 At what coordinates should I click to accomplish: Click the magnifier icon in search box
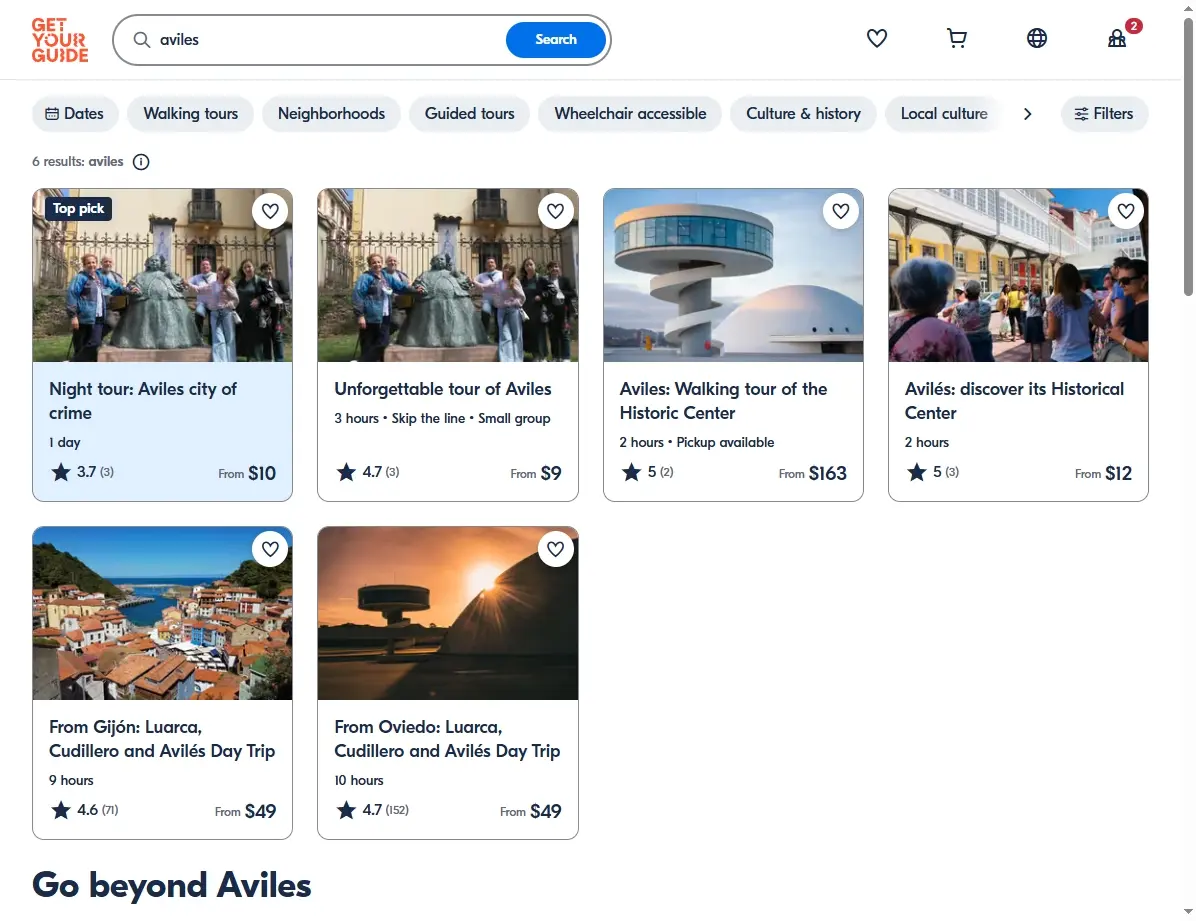point(141,40)
